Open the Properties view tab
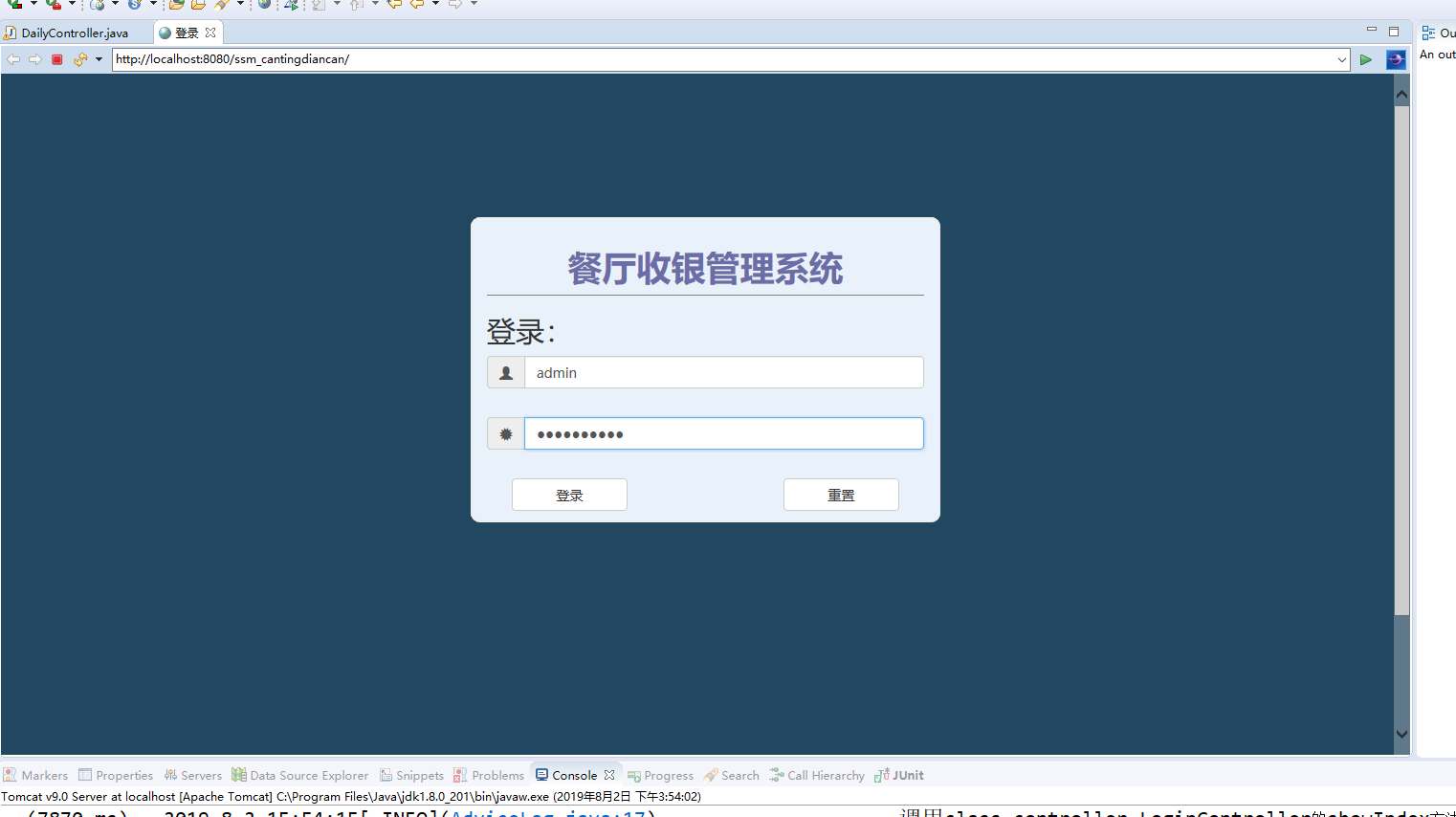 (116, 775)
